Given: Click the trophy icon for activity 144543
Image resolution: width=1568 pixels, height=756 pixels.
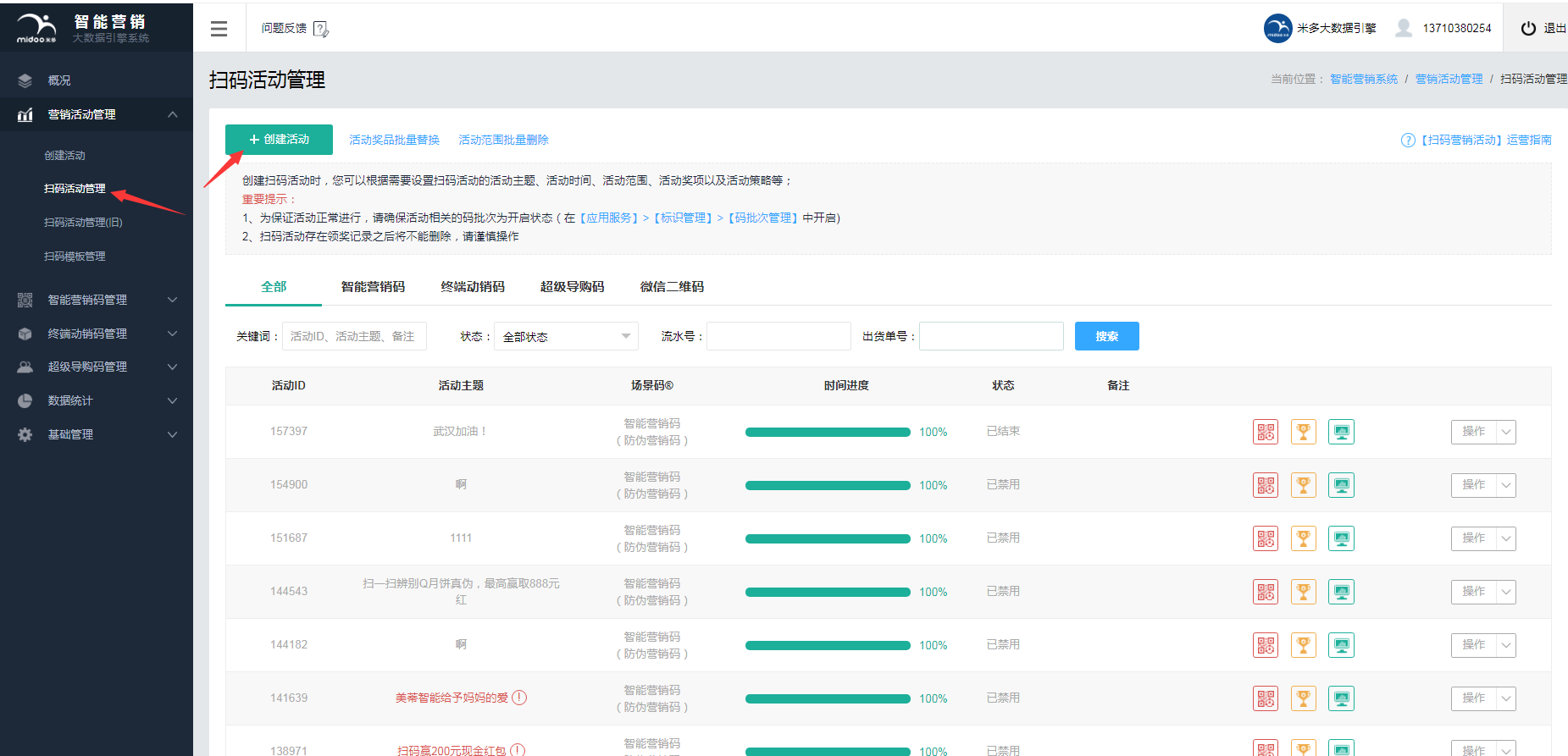Looking at the screenshot, I should coord(1304,592).
